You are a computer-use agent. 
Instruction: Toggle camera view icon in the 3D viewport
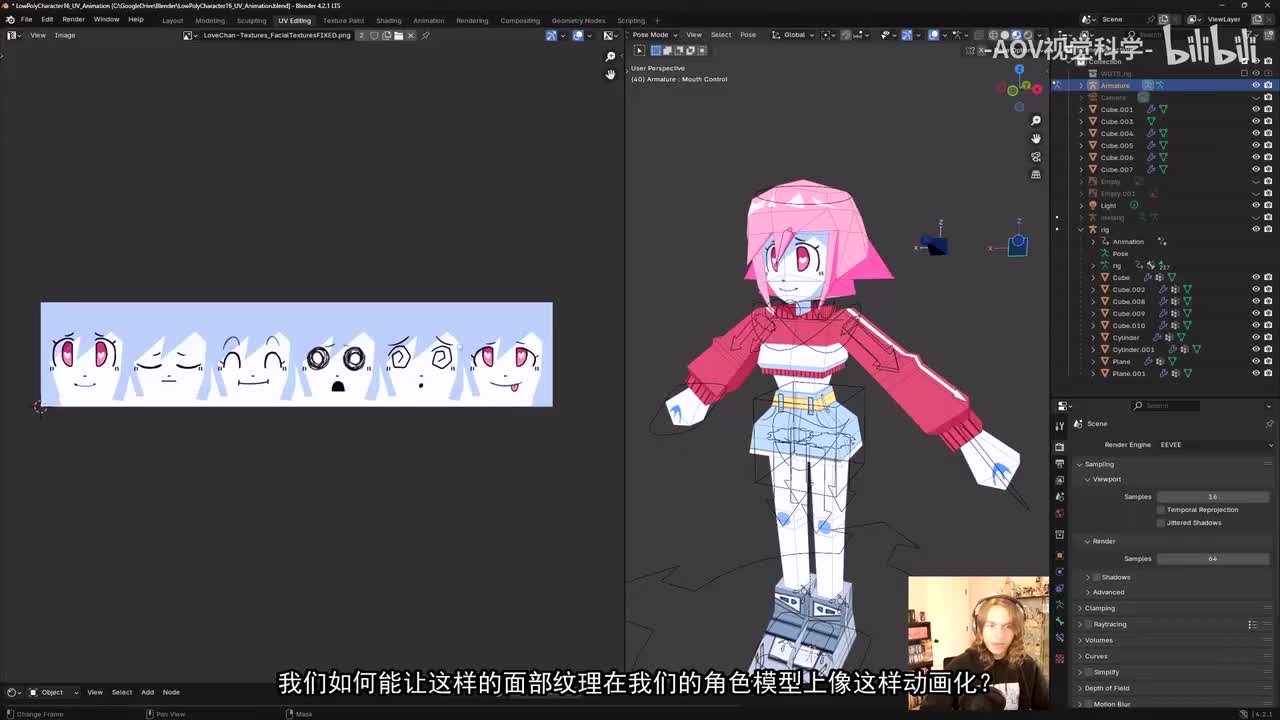click(1036, 156)
